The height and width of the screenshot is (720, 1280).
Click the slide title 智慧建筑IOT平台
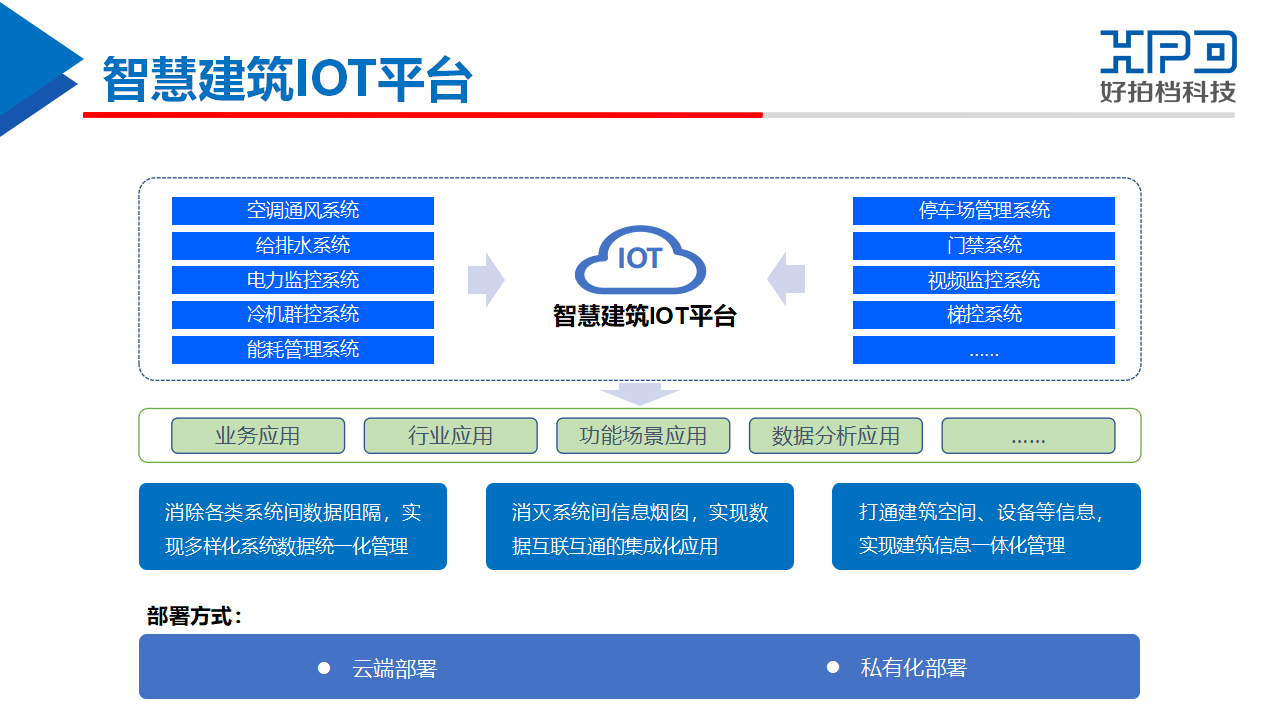pyautogui.click(x=287, y=80)
